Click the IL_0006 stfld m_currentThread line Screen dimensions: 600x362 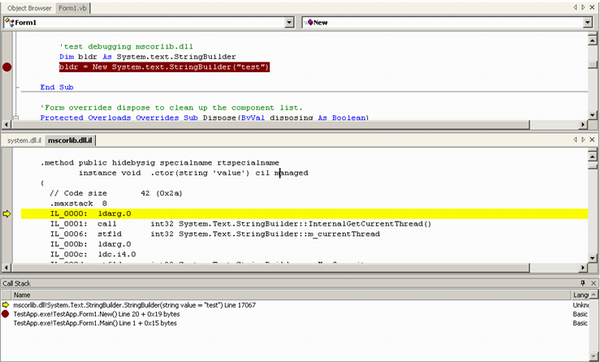tap(215, 234)
